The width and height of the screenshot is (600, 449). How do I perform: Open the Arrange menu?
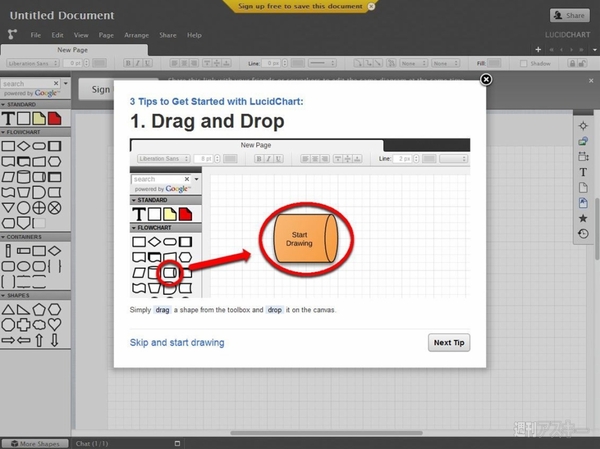pyautogui.click(x=136, y=35)
